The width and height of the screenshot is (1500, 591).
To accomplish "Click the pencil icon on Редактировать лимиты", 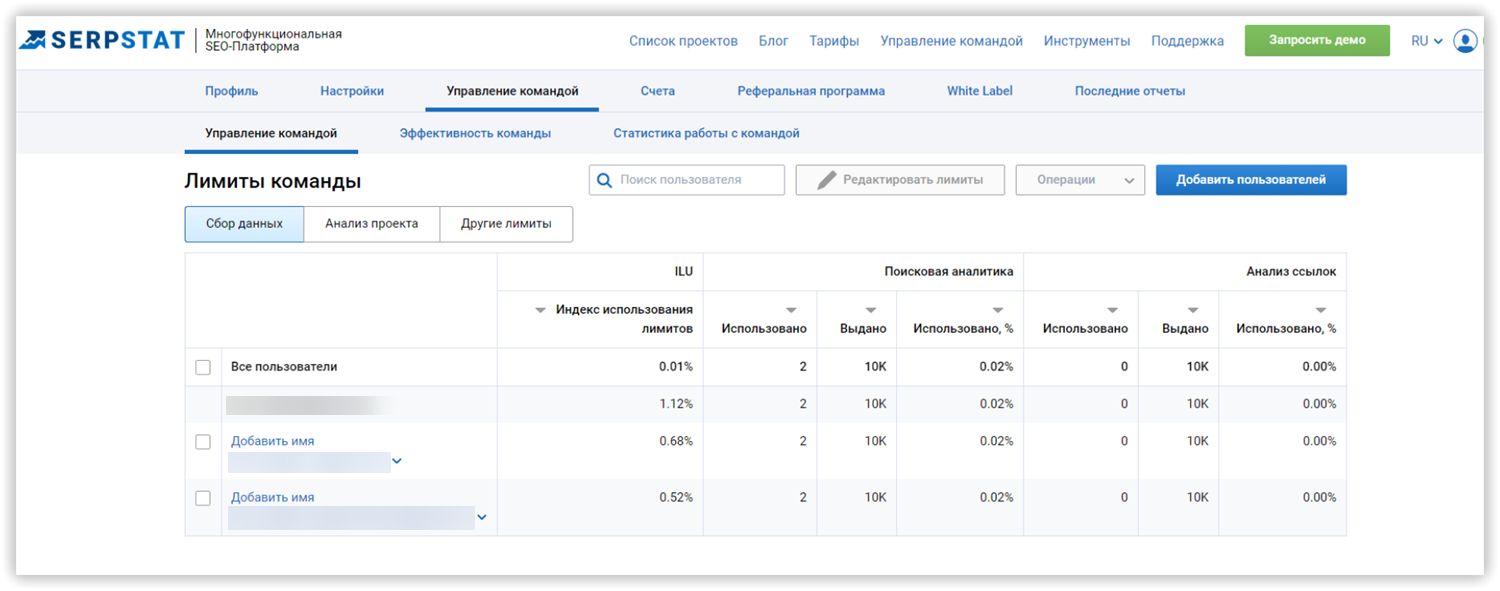I will (826, 180).
